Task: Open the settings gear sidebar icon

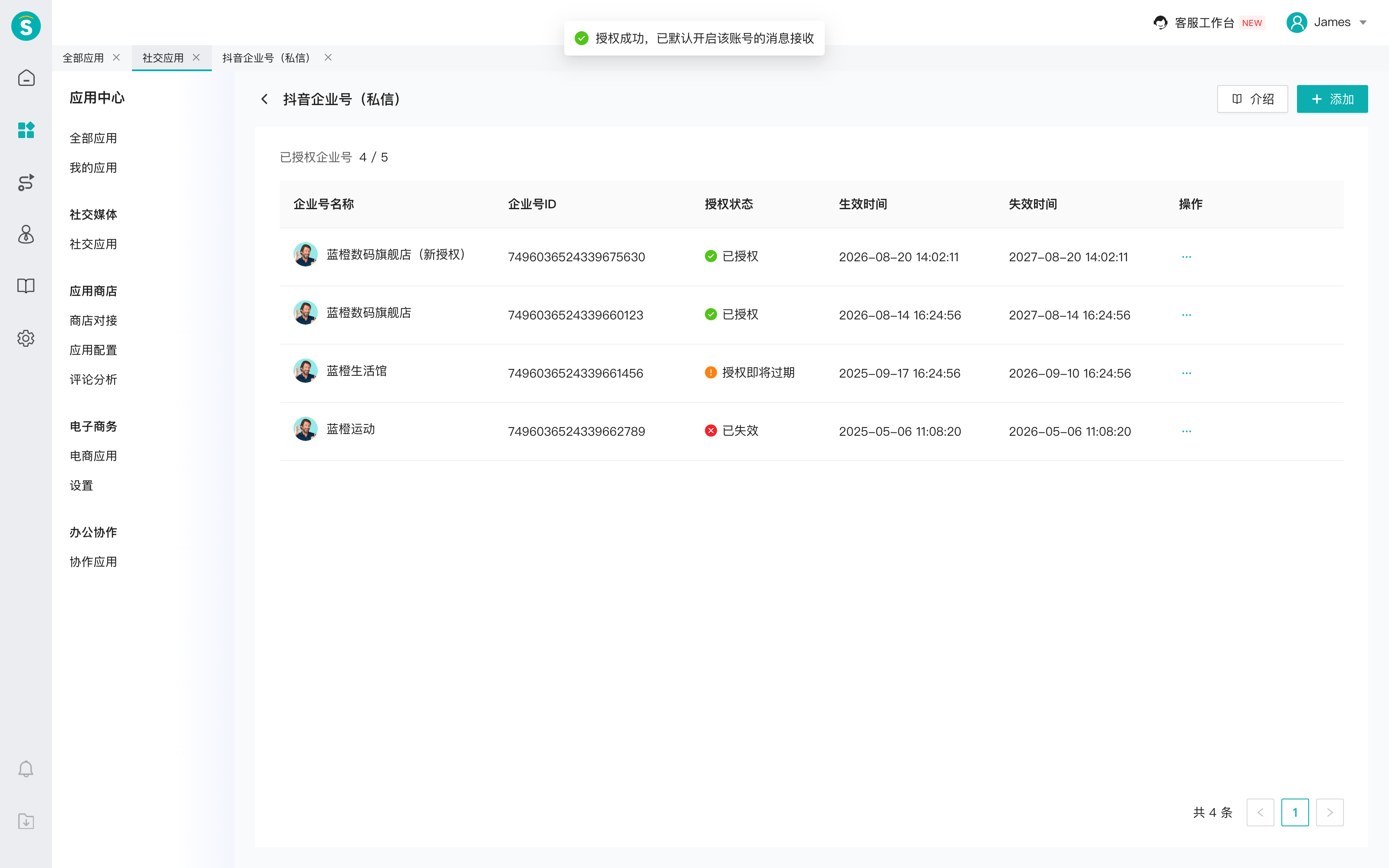Action: point(26,338)
